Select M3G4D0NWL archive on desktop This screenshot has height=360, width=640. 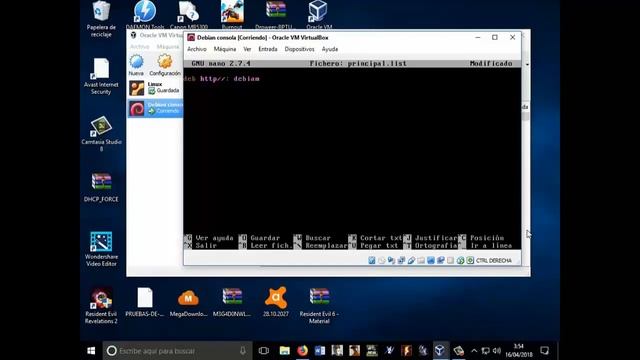pyautogui.click(x=232, y=302)
